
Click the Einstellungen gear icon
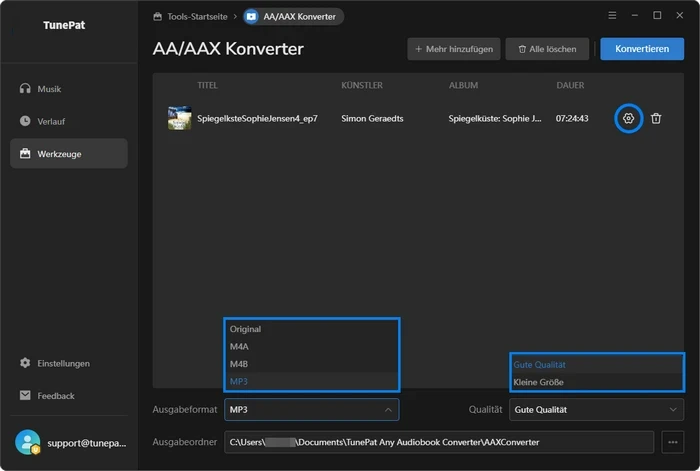pyautogui.click(x=25, y=363)
